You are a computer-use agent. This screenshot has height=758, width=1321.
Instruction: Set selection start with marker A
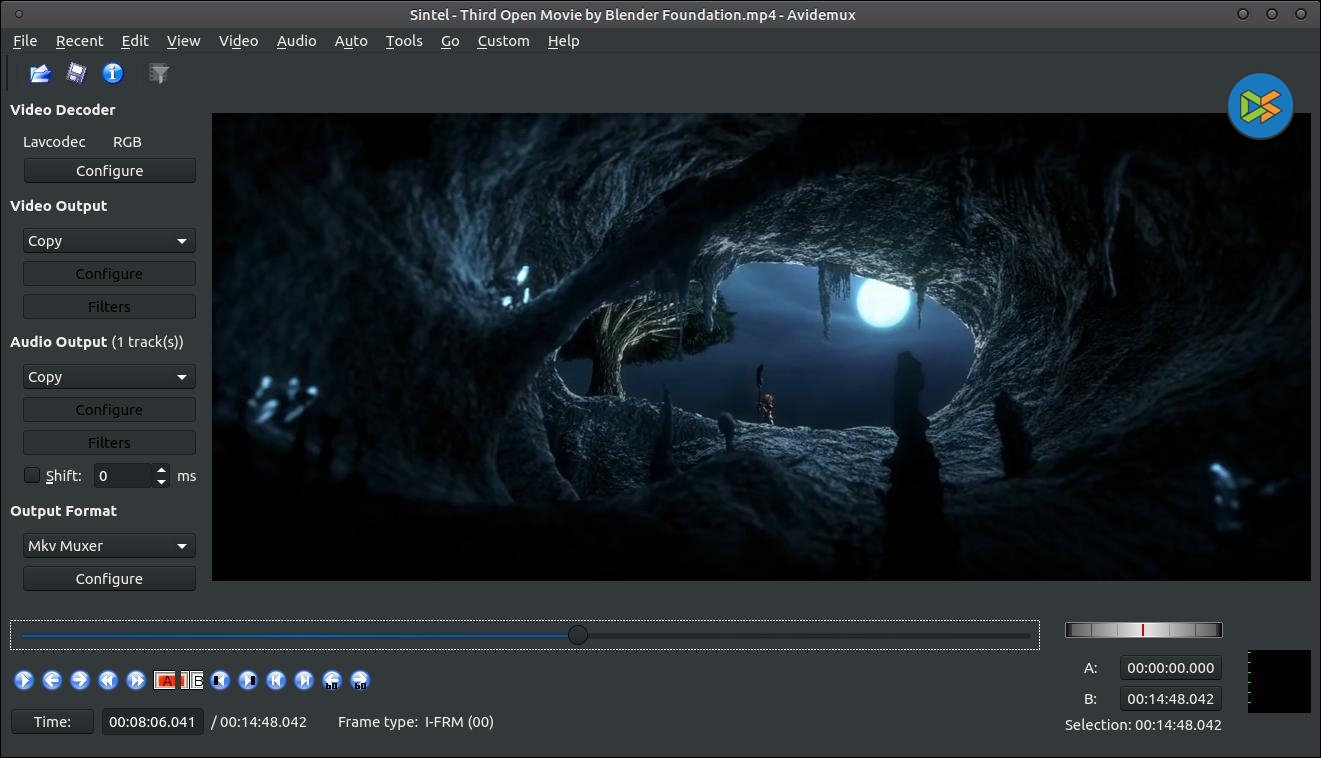point(165,681)
